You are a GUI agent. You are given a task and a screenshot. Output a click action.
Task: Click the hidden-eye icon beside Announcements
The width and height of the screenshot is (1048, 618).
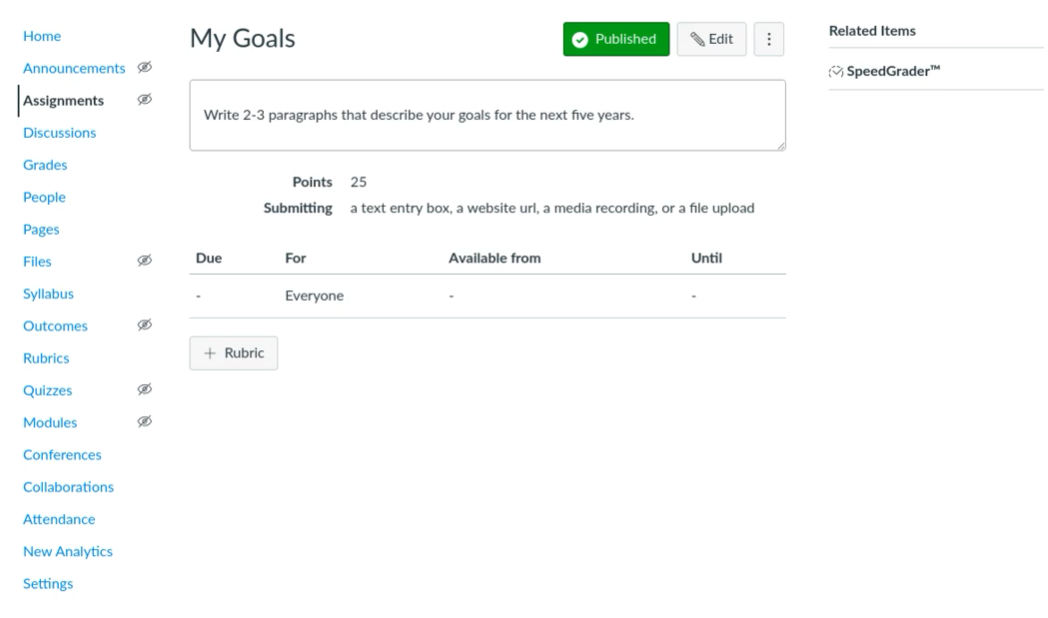(x=145, y=68)
